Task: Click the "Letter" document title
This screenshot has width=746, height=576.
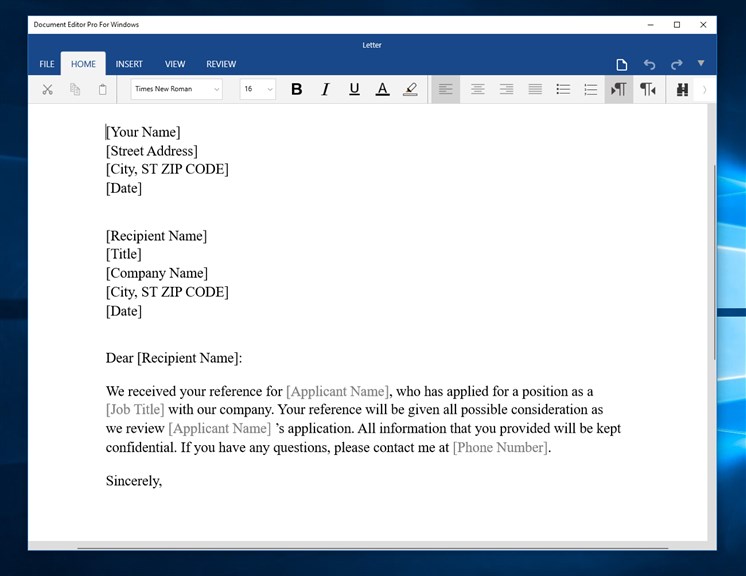Action: [x=372, y=45]
